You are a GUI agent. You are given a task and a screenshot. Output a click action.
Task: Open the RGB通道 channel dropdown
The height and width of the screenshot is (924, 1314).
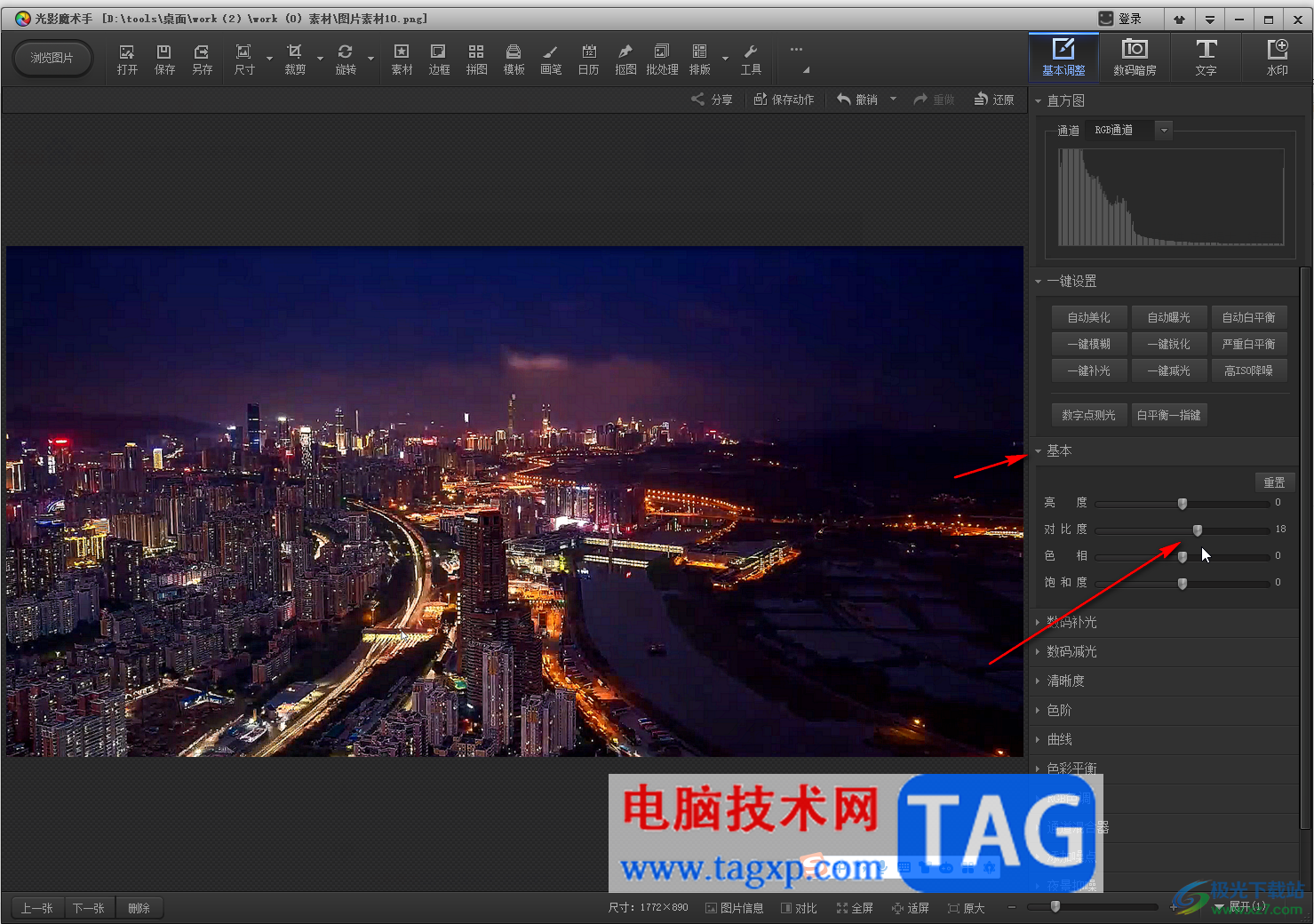[x=1164, y=131]
